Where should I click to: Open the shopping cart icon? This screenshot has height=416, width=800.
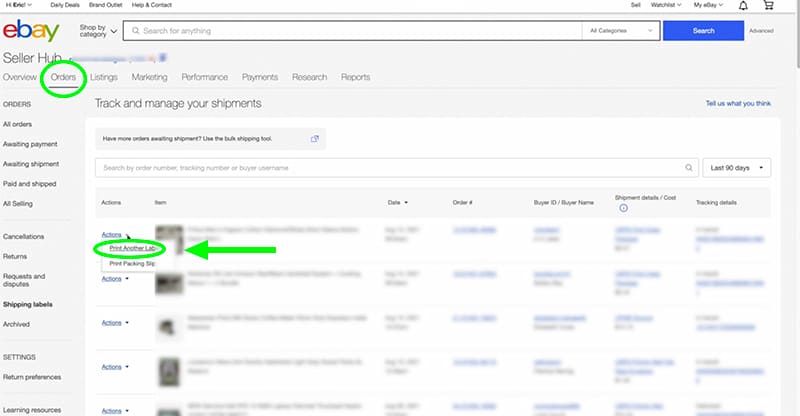click(x=768, y=5)
